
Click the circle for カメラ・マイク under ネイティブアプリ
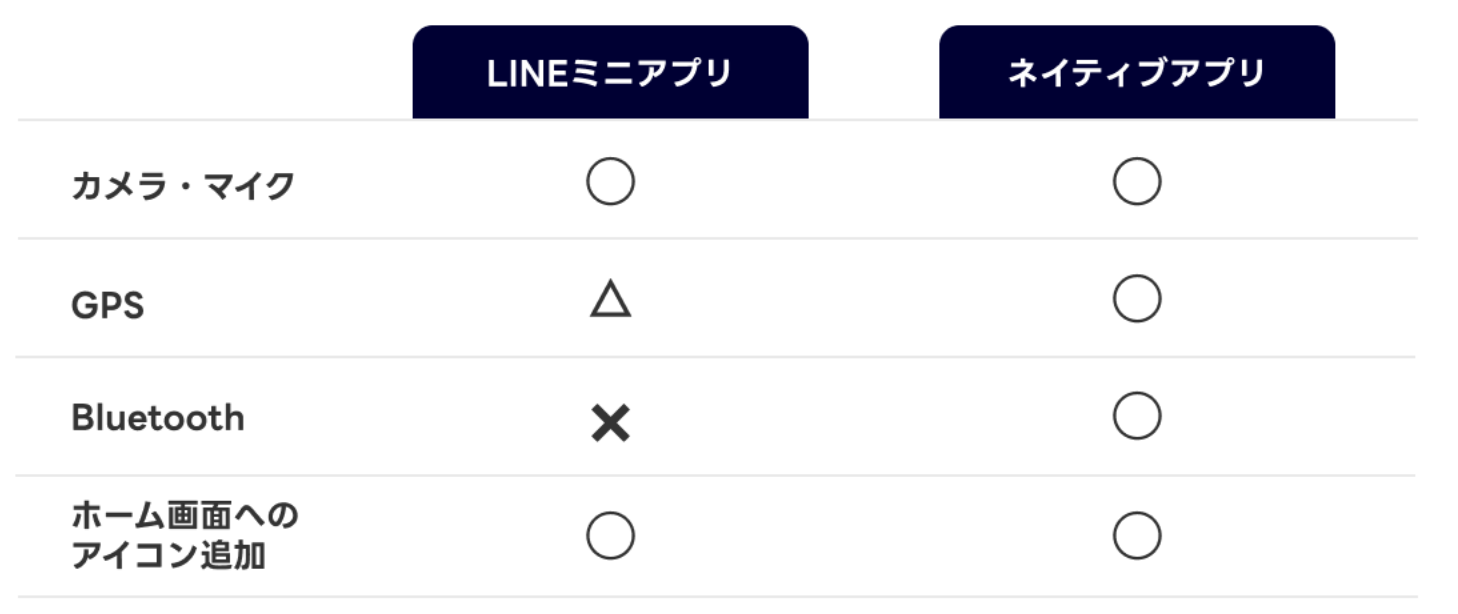(x=1136, y=183)
